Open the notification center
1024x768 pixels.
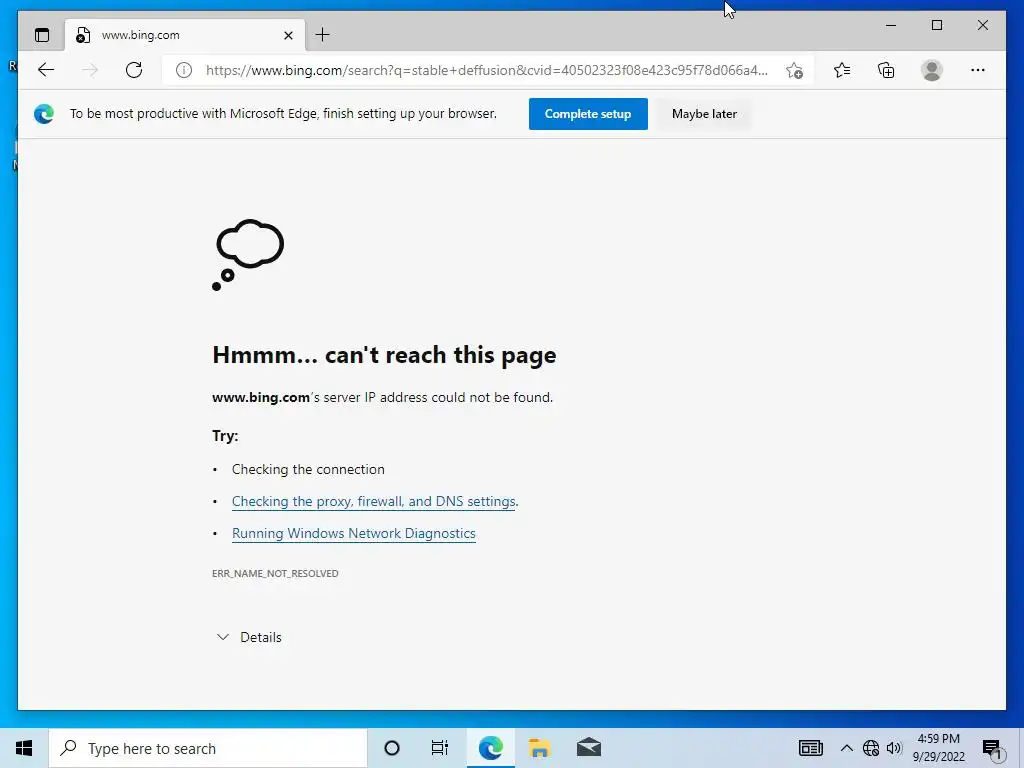pos(992,749)
